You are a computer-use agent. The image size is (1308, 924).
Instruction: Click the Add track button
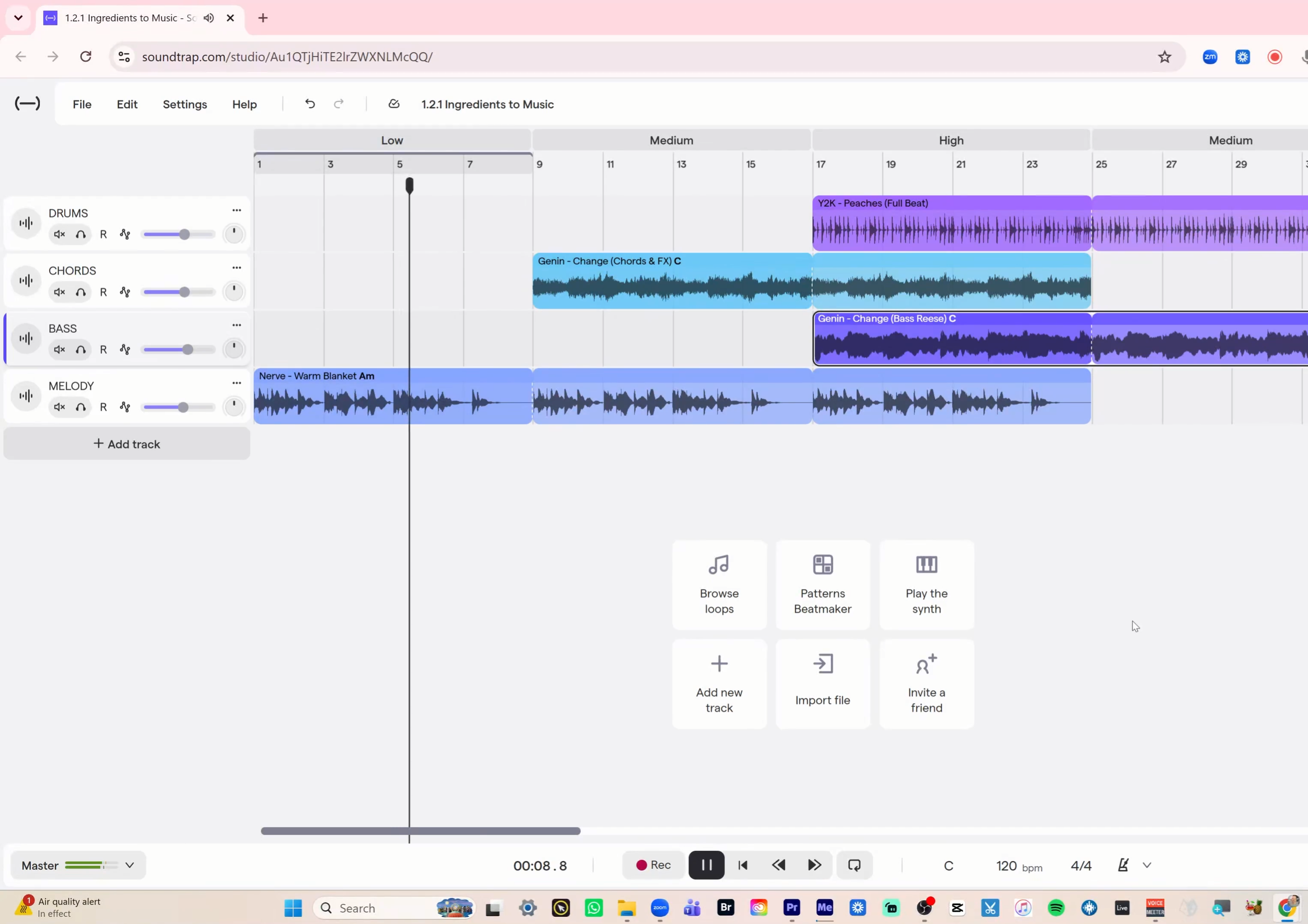127,444
